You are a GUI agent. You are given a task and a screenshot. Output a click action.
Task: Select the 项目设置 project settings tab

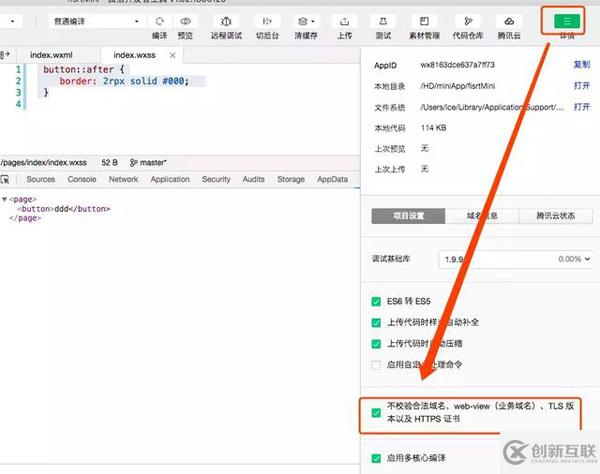coord(408,216)
